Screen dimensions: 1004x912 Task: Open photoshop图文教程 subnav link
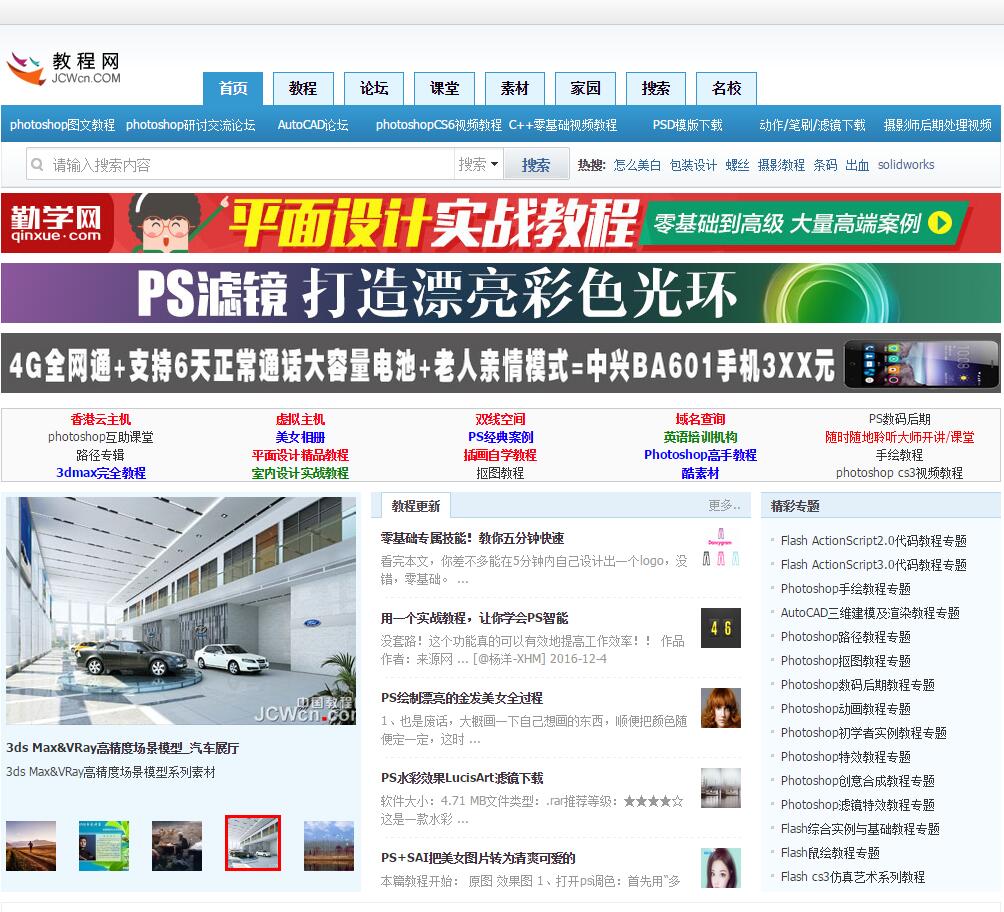(62, 125)
